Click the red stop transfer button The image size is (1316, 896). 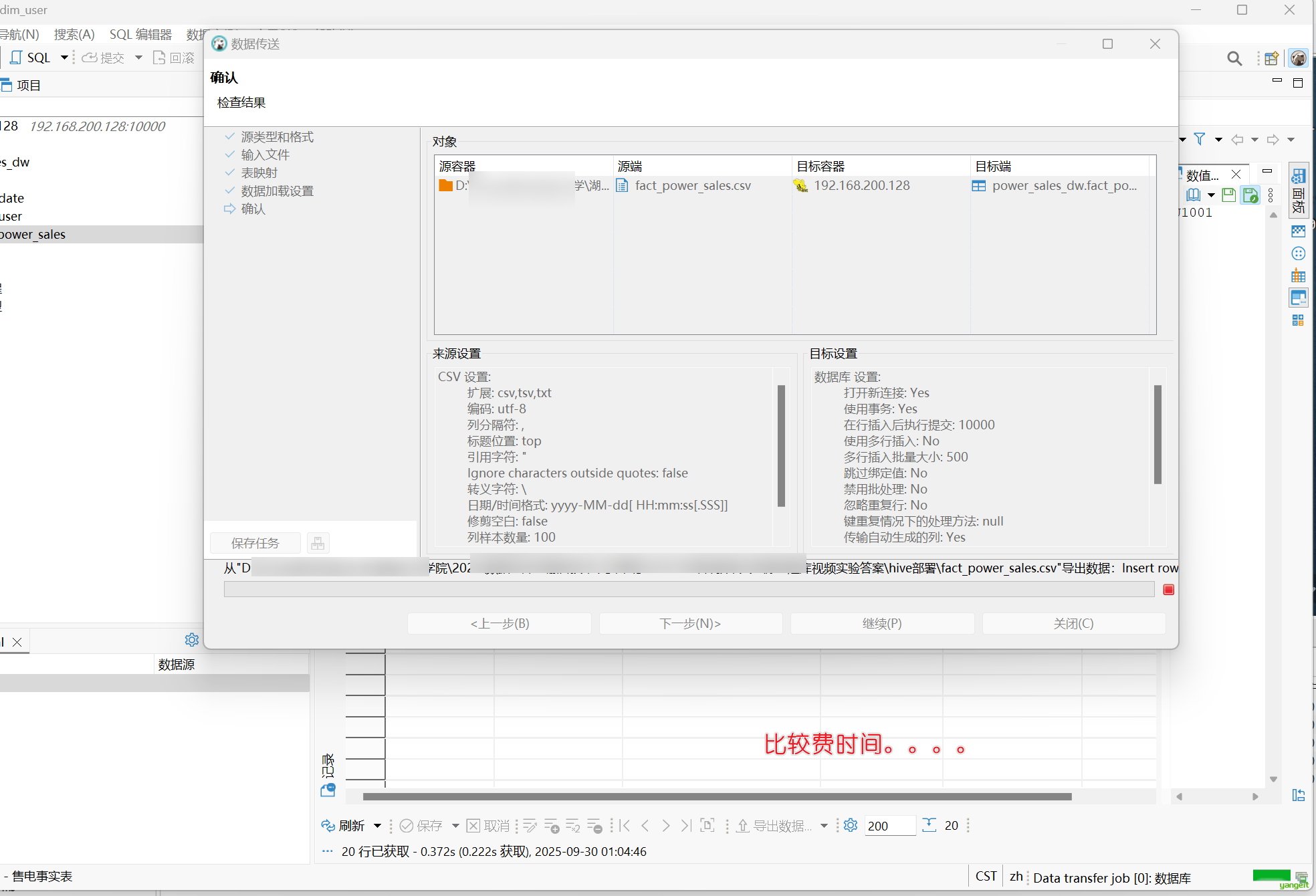[x=1168, y=589]
